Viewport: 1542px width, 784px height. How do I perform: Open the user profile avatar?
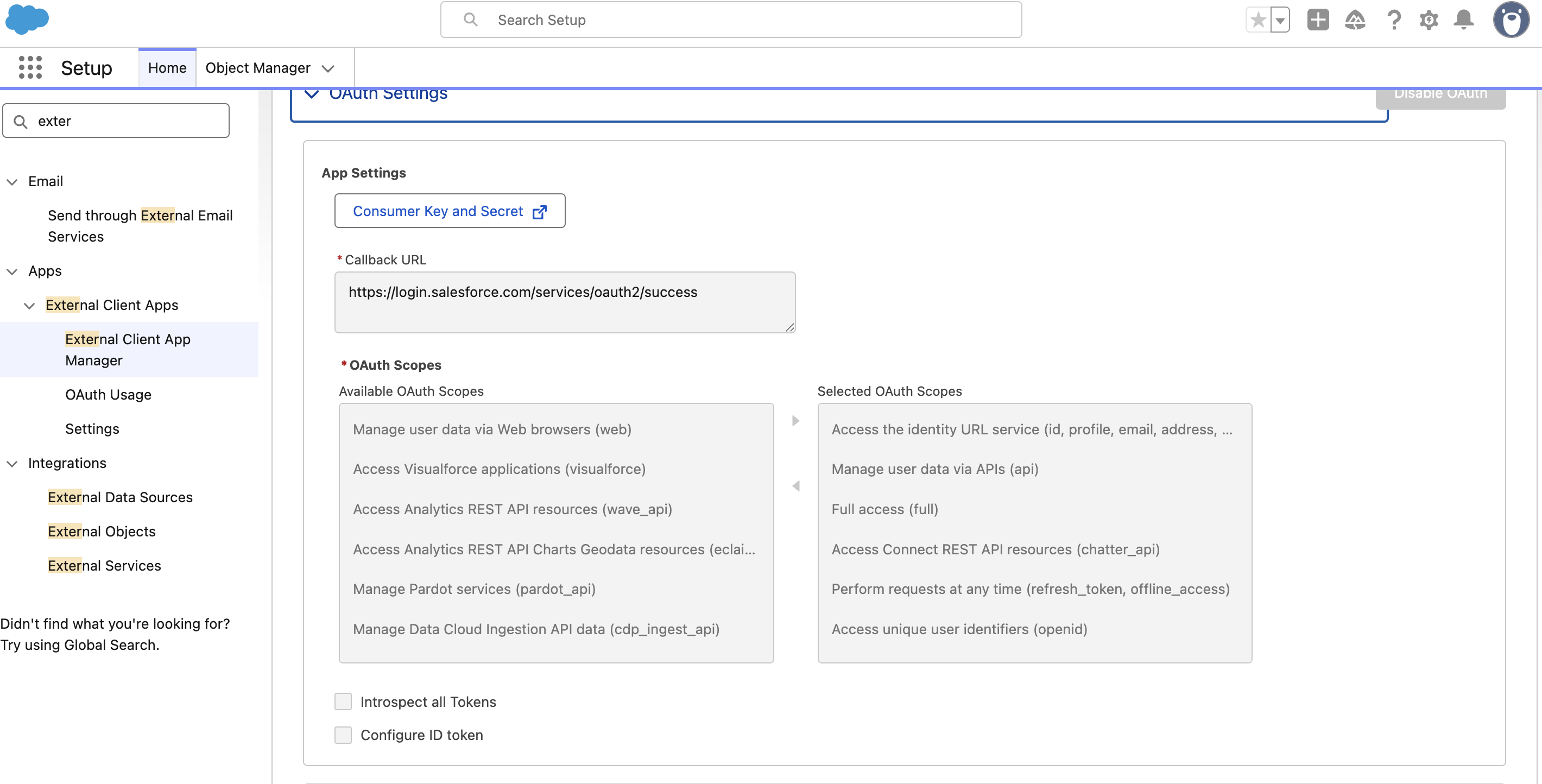[x=1511, y=20]
